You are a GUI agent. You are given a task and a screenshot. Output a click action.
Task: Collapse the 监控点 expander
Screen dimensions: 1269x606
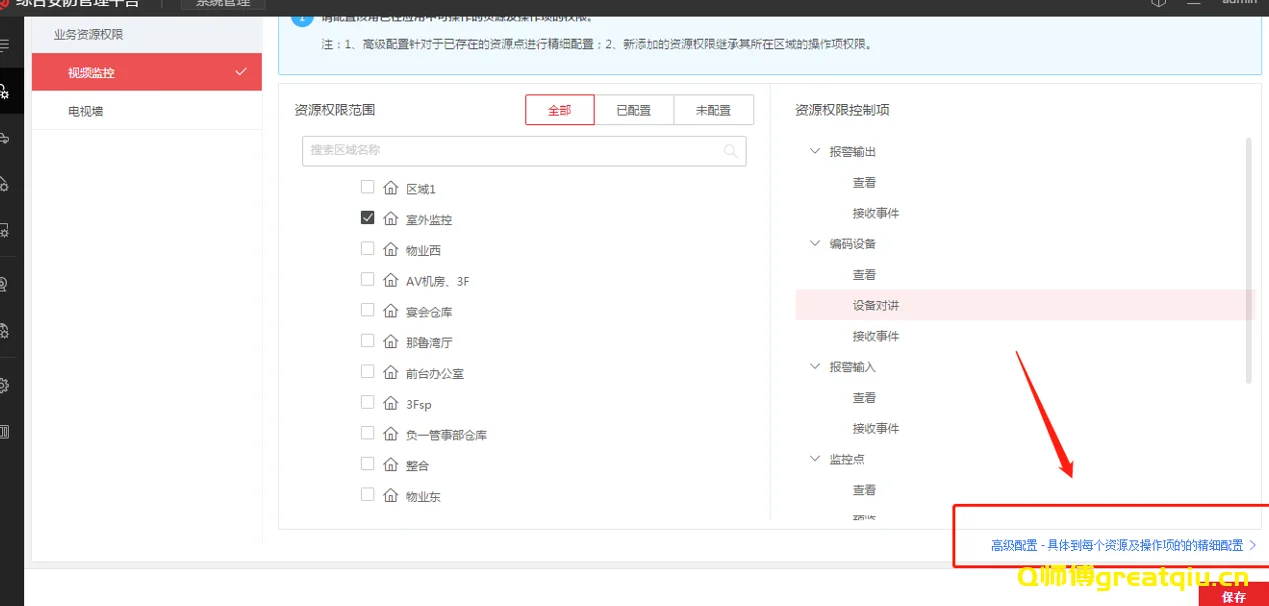pyautogui.click(x=814, y=458)
